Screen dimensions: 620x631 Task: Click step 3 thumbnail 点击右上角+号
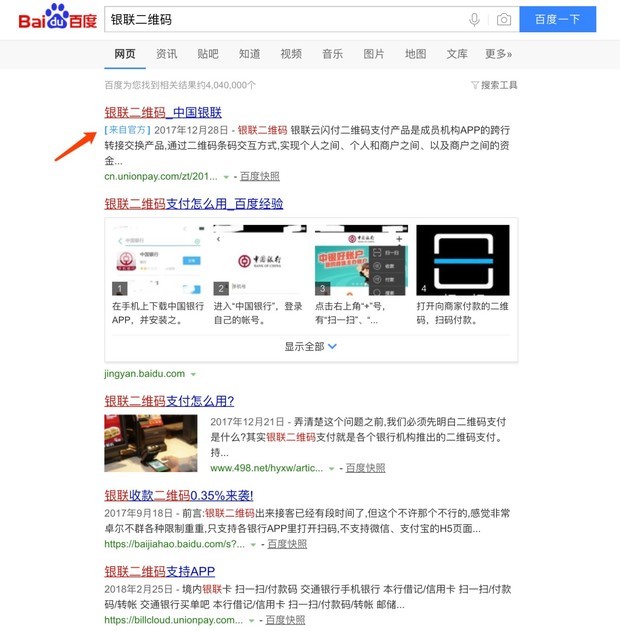tap(361, 260)
